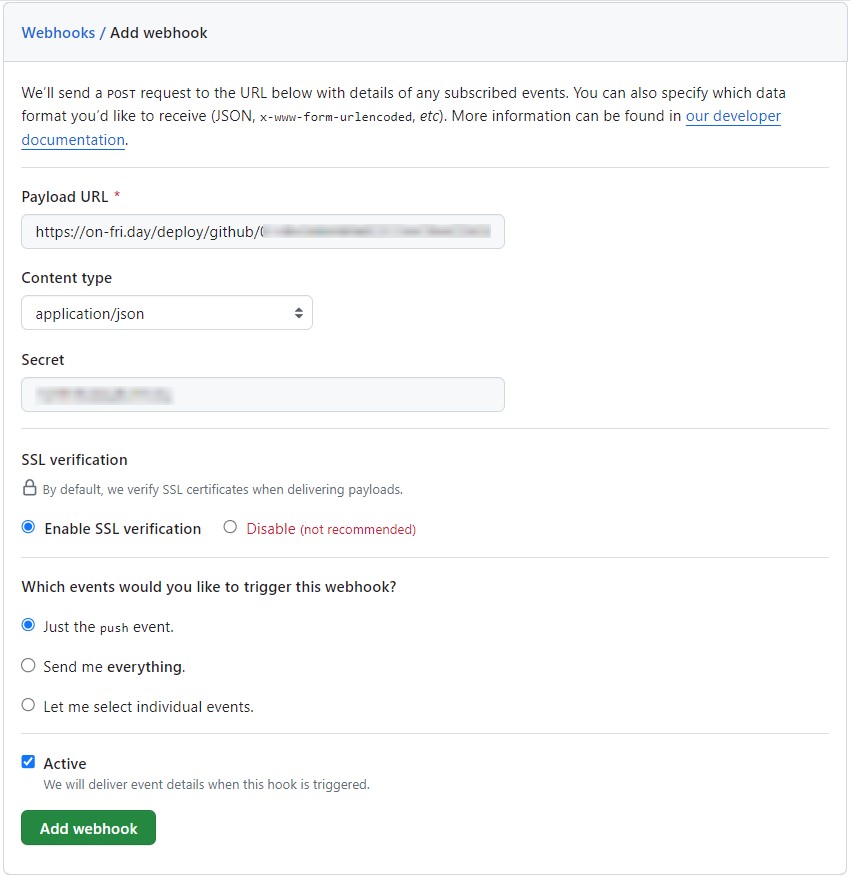Pick 'Let me select individual events' option
Screen dimensions: 850x877
pyautogui.click(x=28, y=705)
